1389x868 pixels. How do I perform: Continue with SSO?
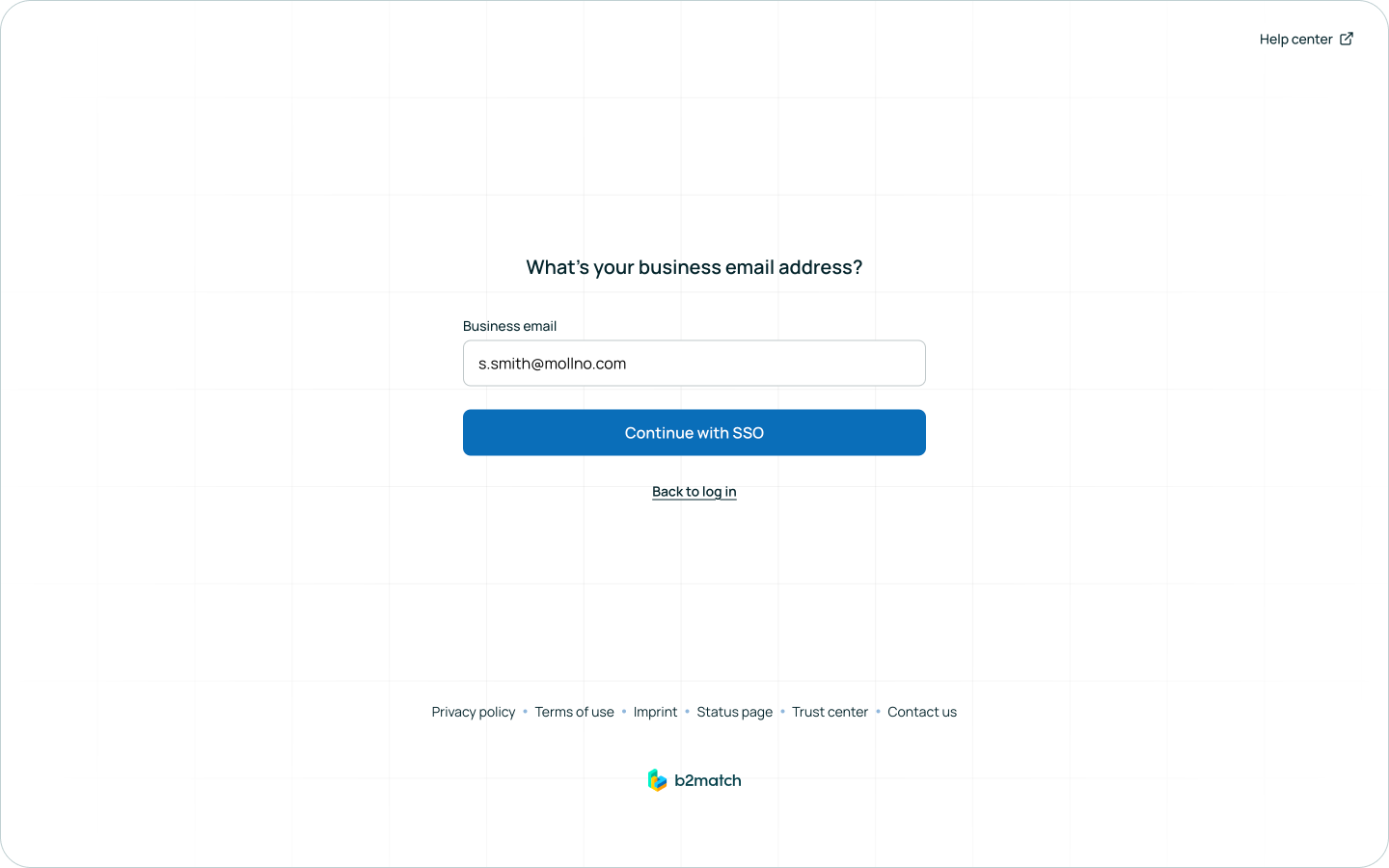click(694, 433)
